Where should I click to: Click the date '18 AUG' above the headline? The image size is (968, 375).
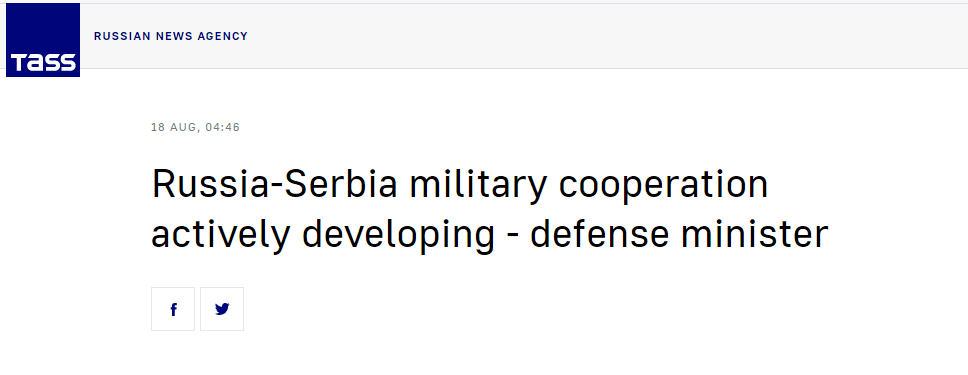click(x=174, y=128)
